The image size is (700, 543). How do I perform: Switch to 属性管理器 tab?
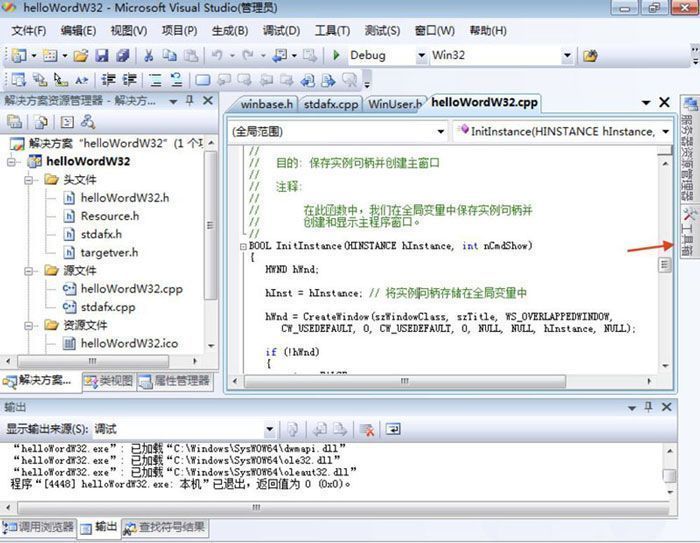pyautogui.click(x=174, y=381)
